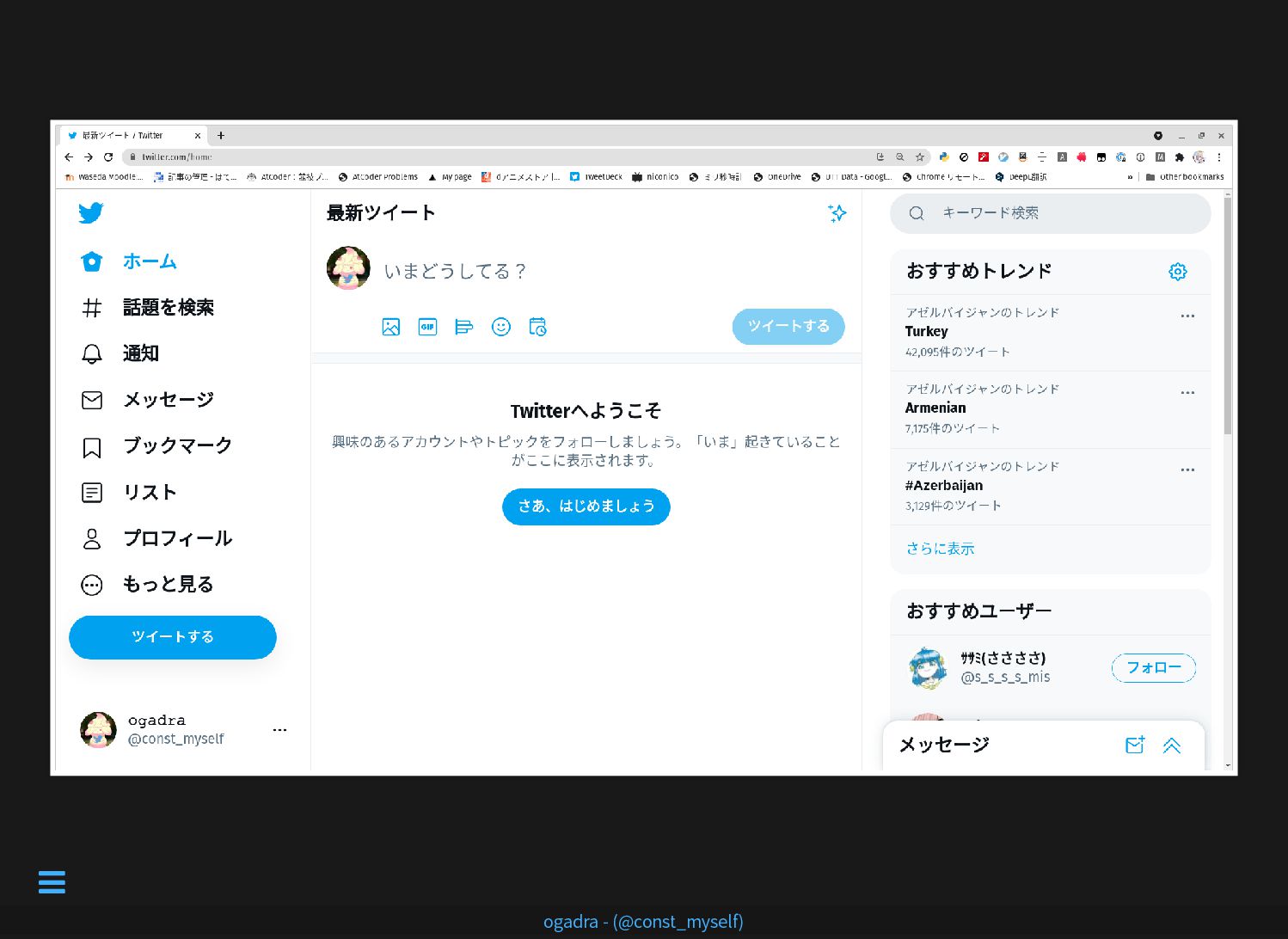Image resolution: width=1288 pixels, height=939 pixels.
Task: Open more options for #Azerbaijan trend
Action: pyautogui.click(x=1187, y=470)
